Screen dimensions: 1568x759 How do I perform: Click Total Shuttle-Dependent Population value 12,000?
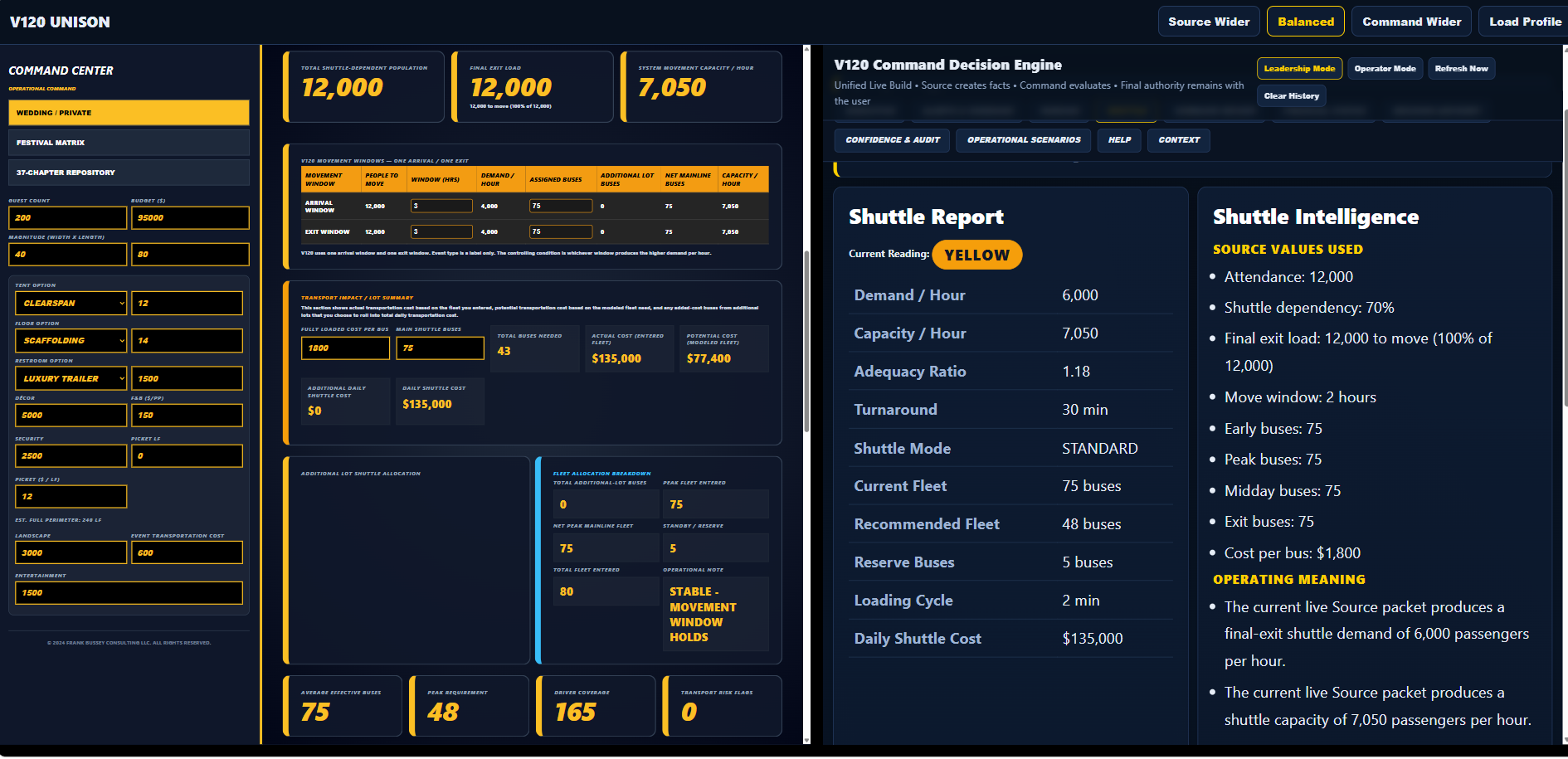pyautogui.click(x=342, y=88)
